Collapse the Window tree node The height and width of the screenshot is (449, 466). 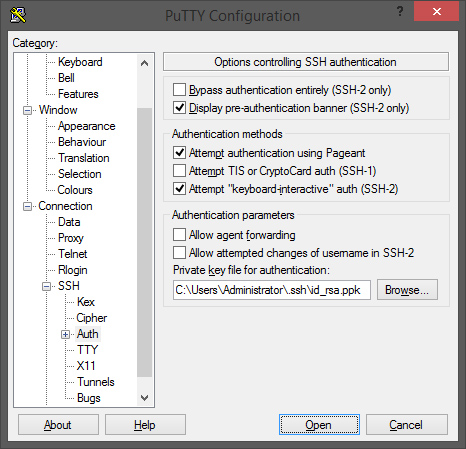(x=27, y=110)
